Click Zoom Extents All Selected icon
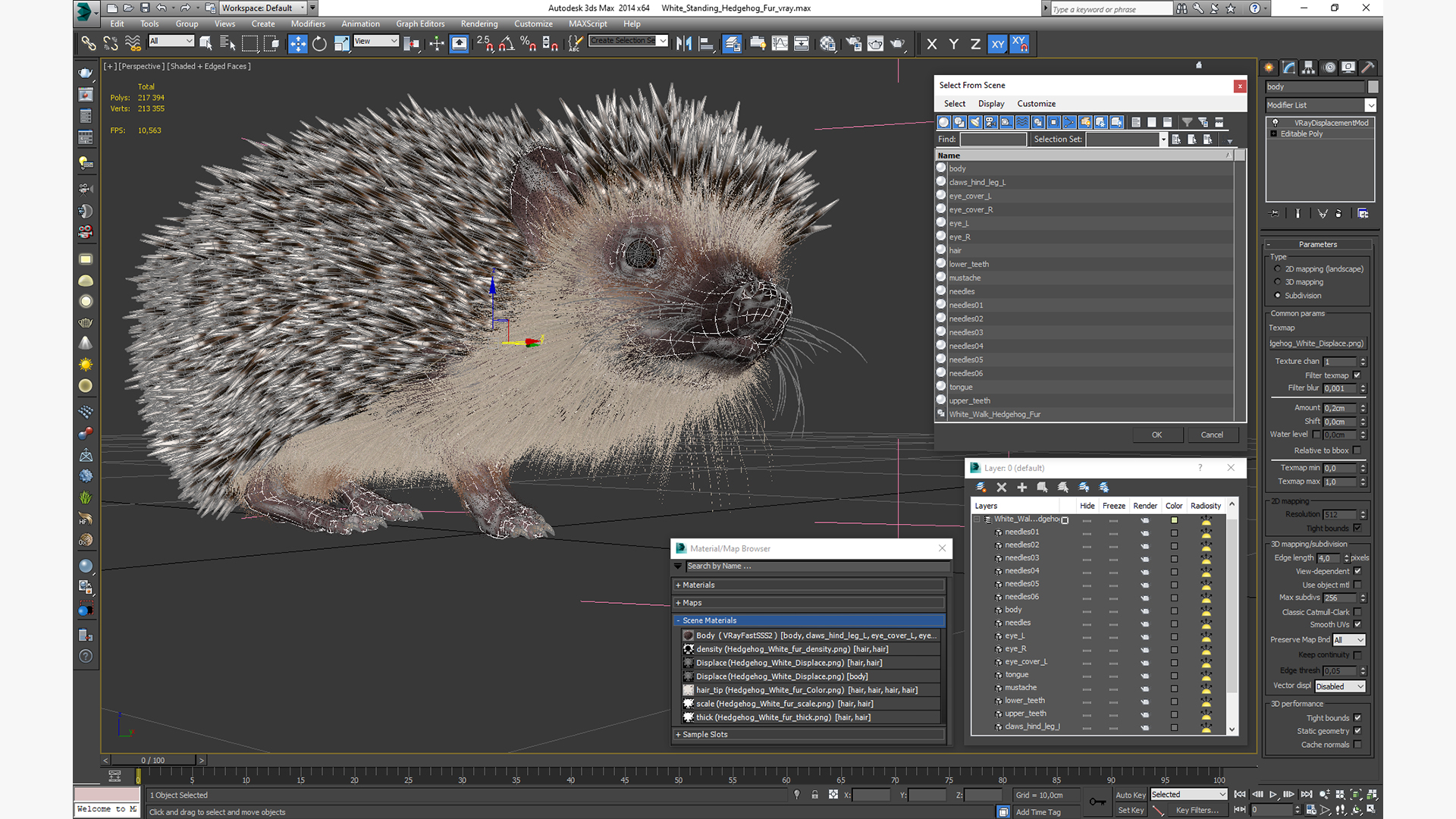 click(x=1373, y=795)
